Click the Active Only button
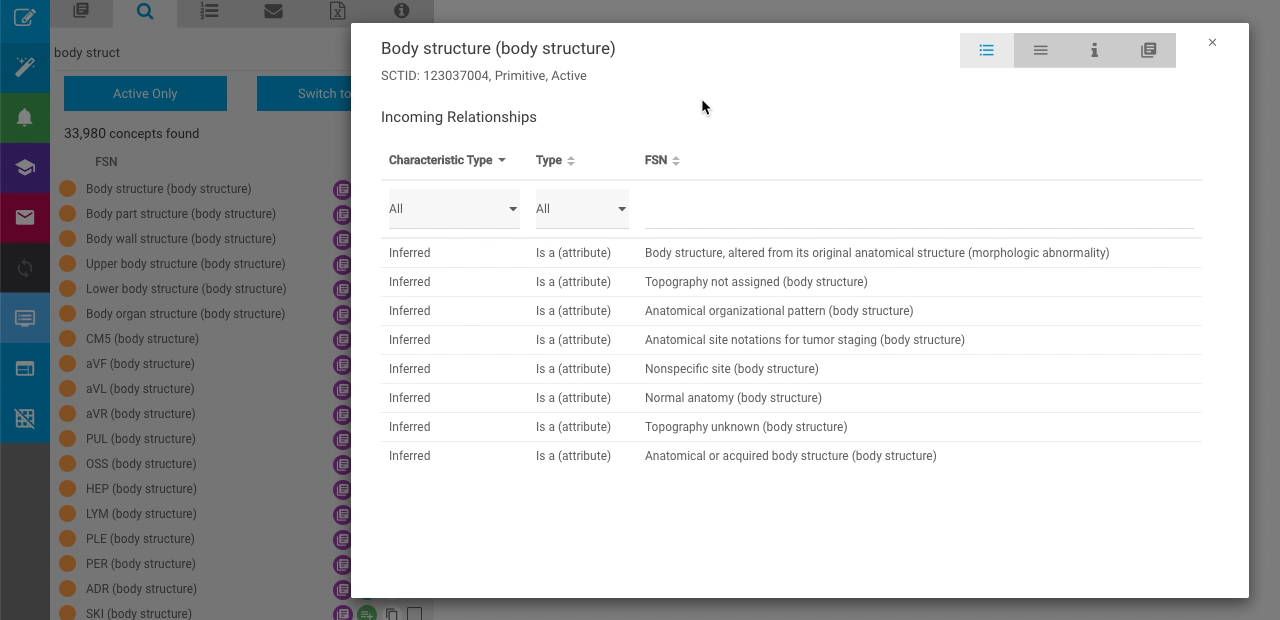 pos(145,93)
